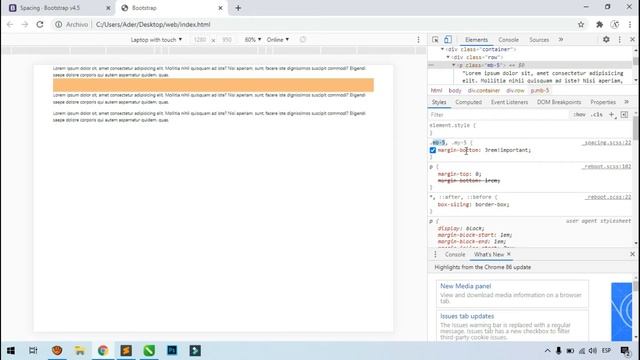Open Chrome from the taskbar
The width and height of the screenshot is (640, 360).
pos(103,351)
